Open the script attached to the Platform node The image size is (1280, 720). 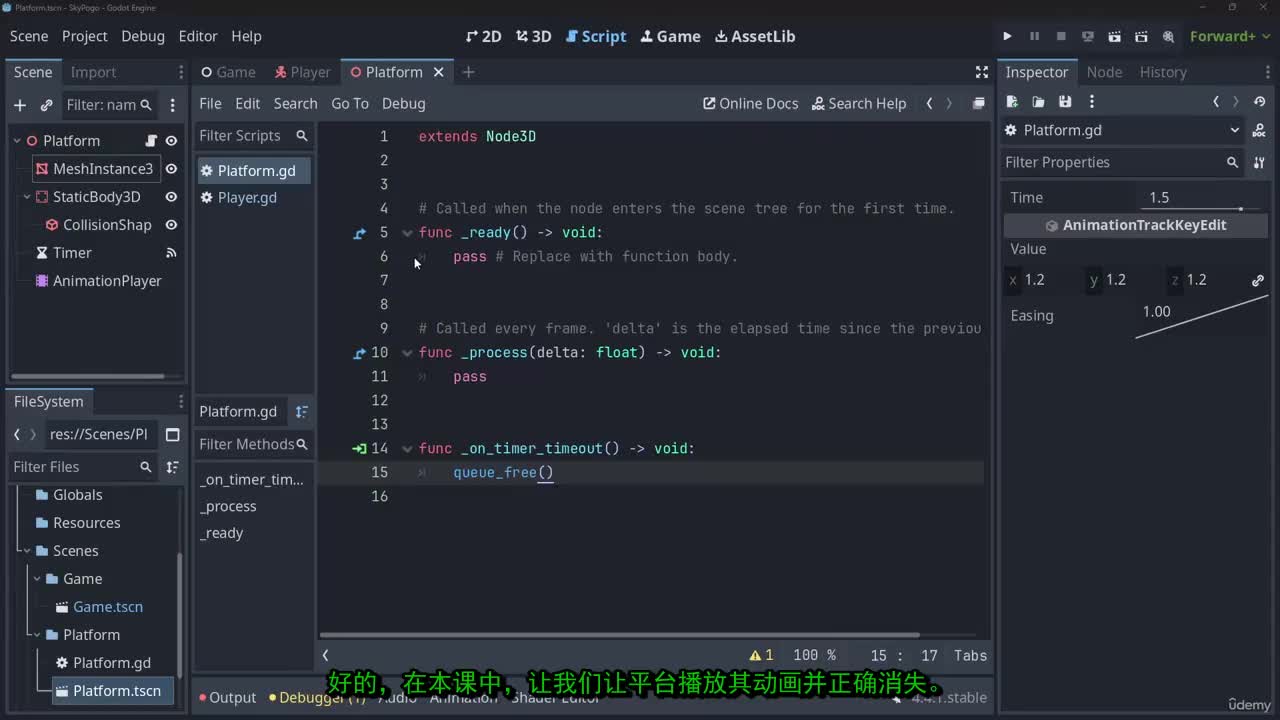pos(152,141)
